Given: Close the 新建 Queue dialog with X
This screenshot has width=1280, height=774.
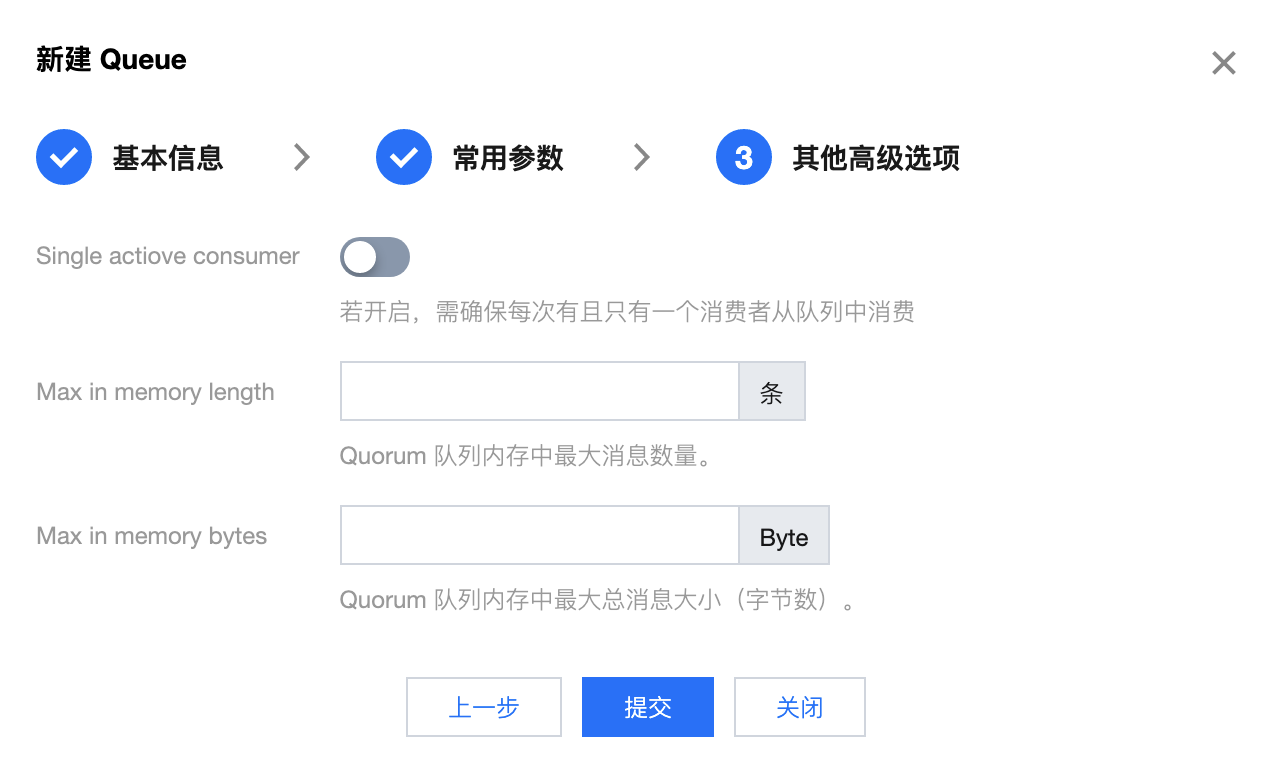Looking at the screenshot, I should click(1223, 63).
